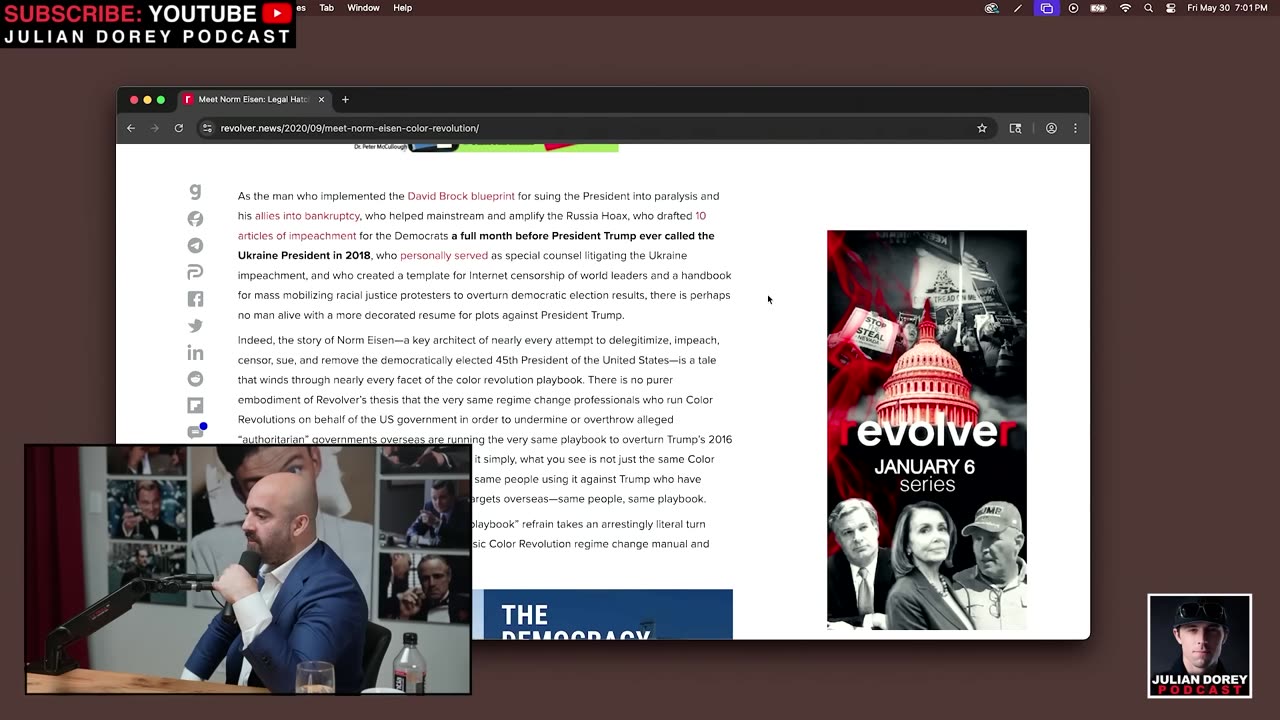Open the Help menu in menu bar
Viewport: 1280px width, 720px height.
coord(402,8)
